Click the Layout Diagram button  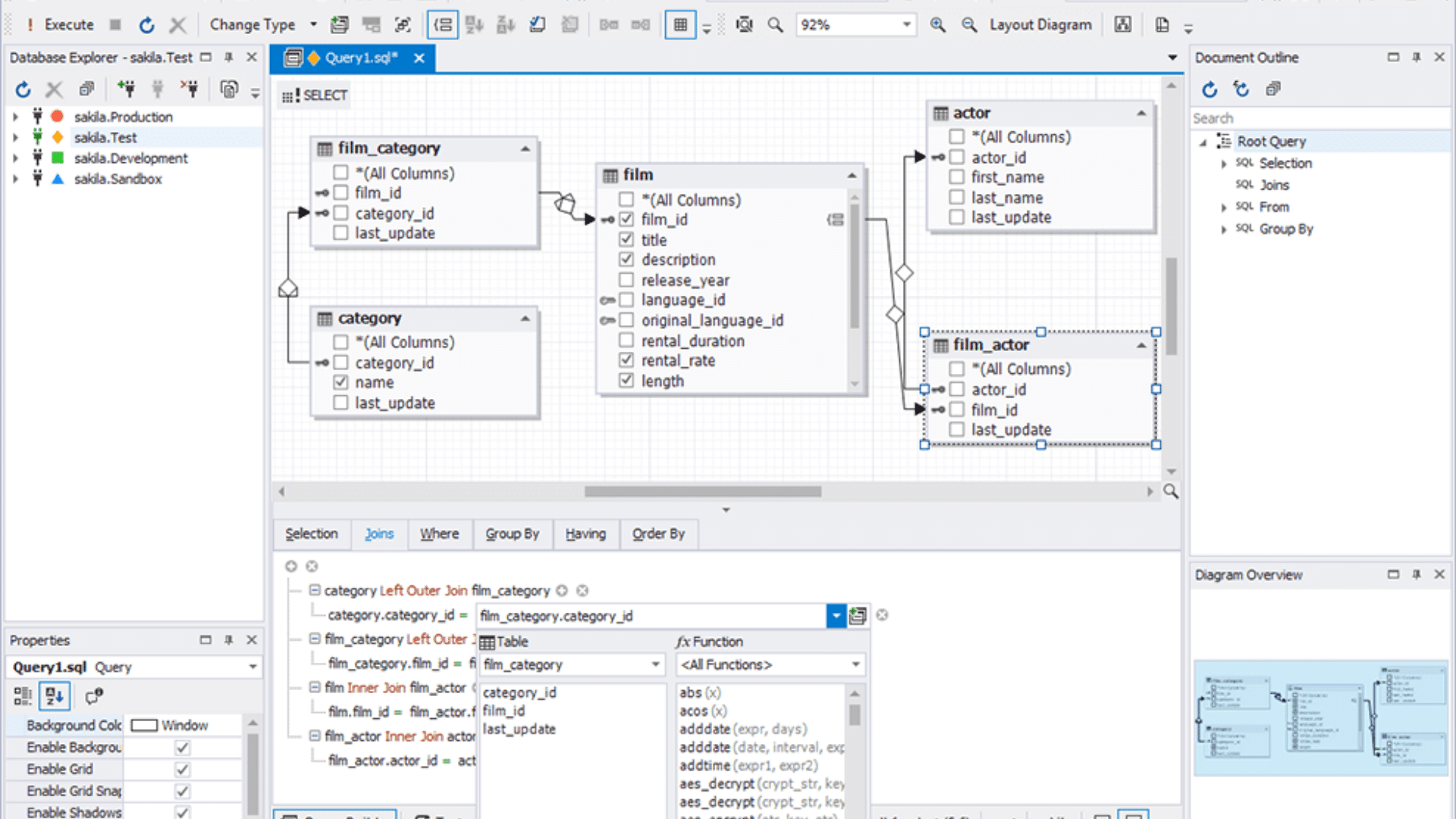(x=1040, y=24)
